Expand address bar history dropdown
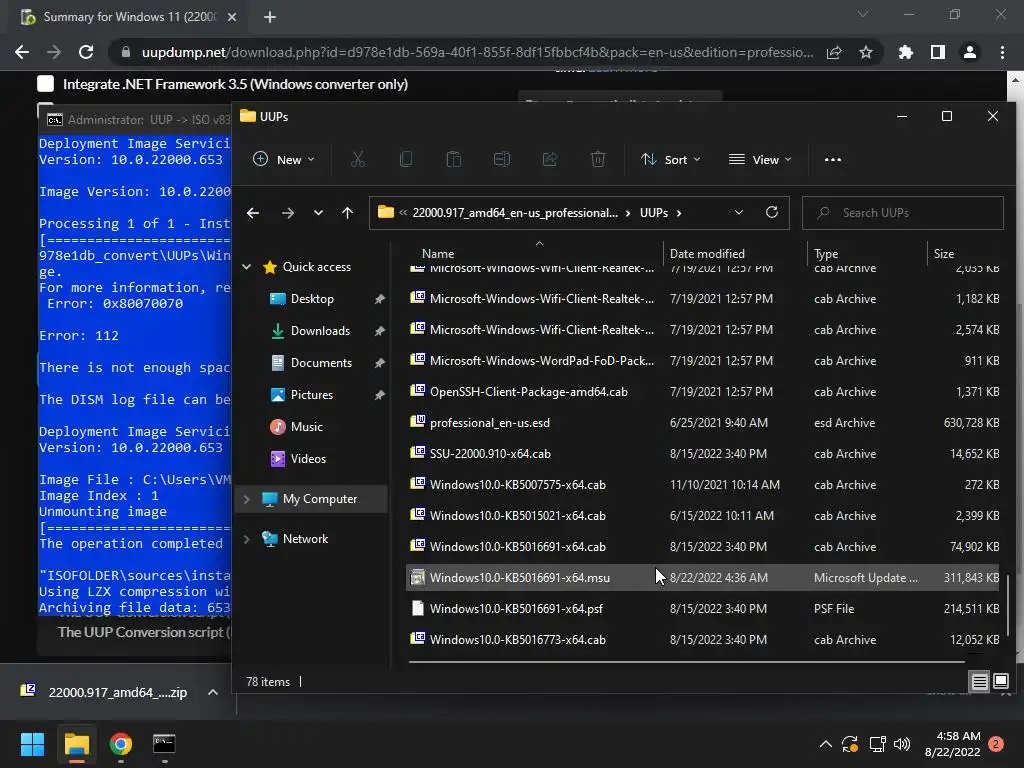This screenshot has width=1024, height=768. pos(739,213)
